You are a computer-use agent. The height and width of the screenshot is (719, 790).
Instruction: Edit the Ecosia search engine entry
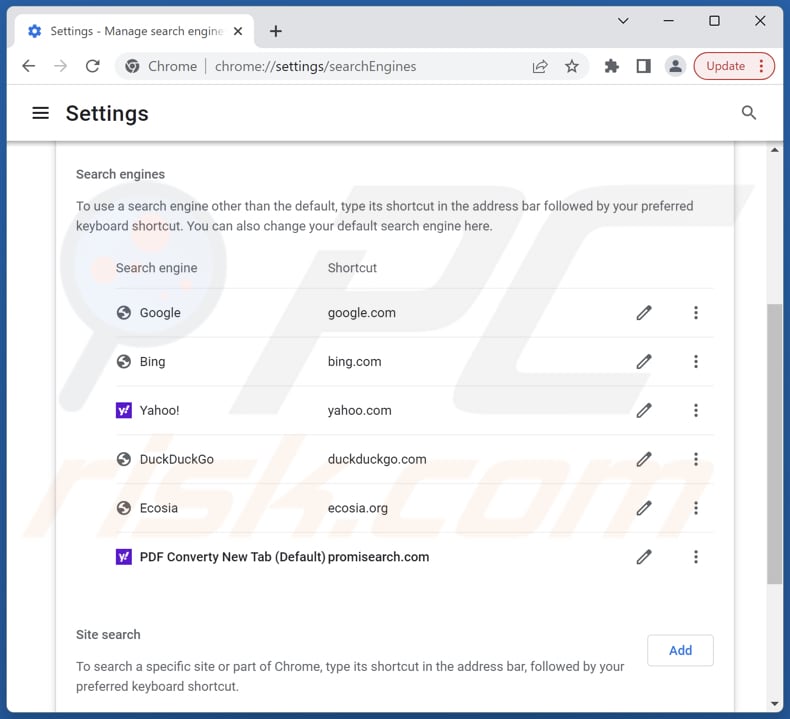[x=643, y=508]
